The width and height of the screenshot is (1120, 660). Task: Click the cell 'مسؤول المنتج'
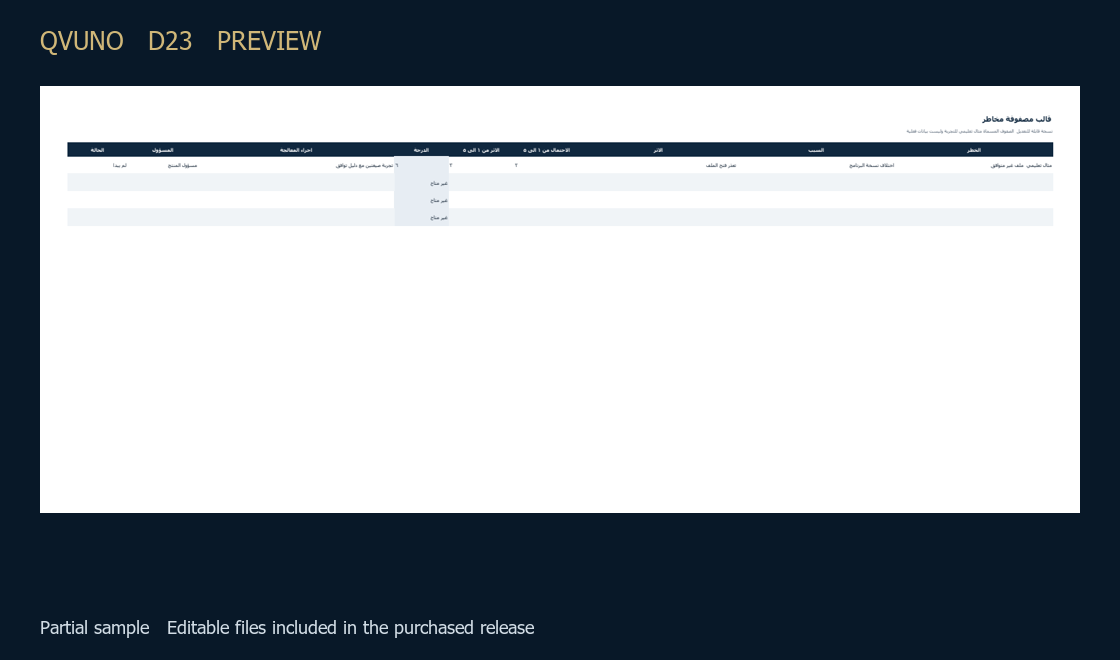click(182, 166)
